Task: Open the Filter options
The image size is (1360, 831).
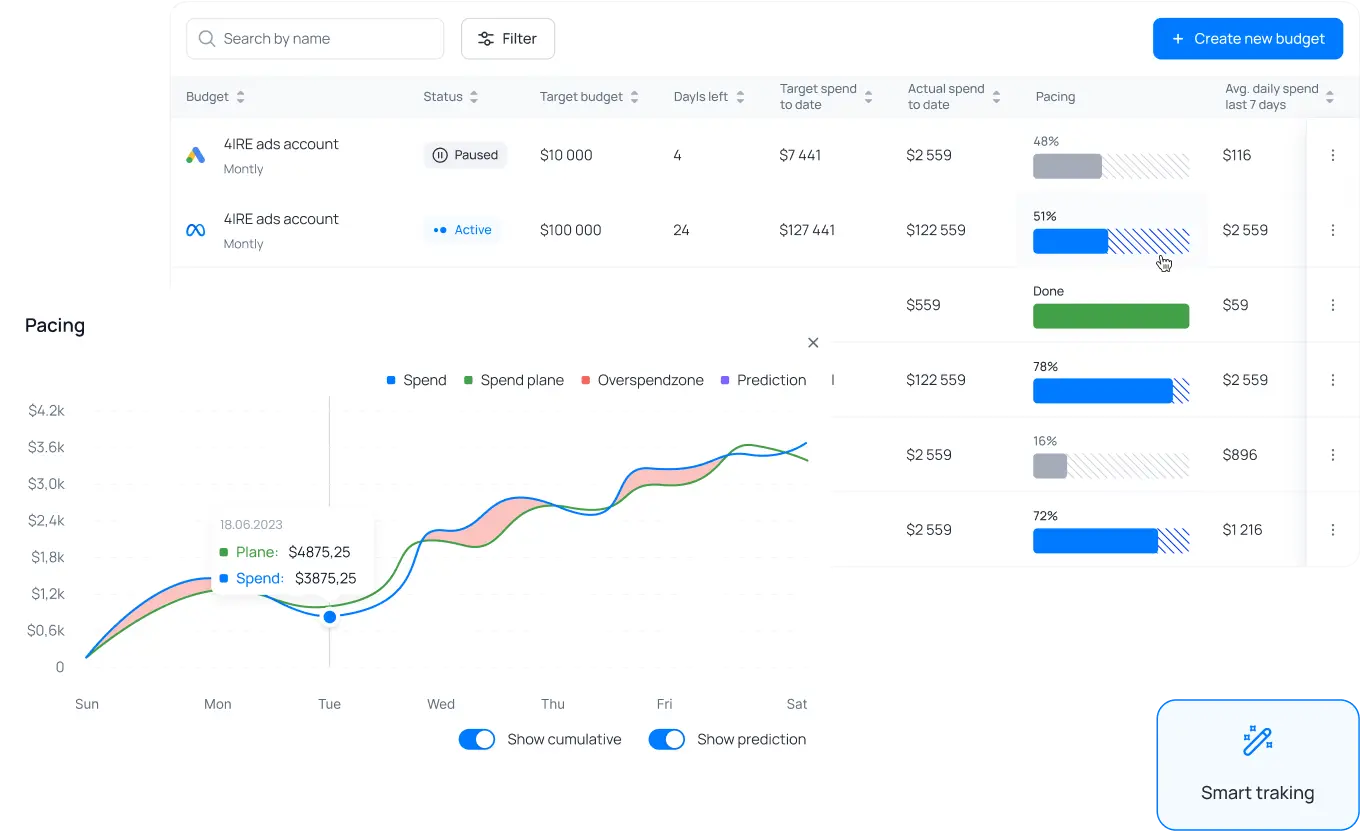Action: pyautogui.click(x=508, y=39)
